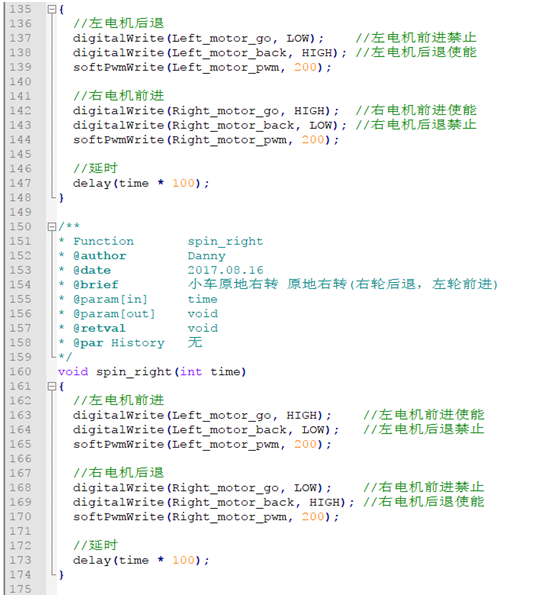This screenshot has height=597, width=557.
Task: Click the int keyword on line 160
Action: 191,372
